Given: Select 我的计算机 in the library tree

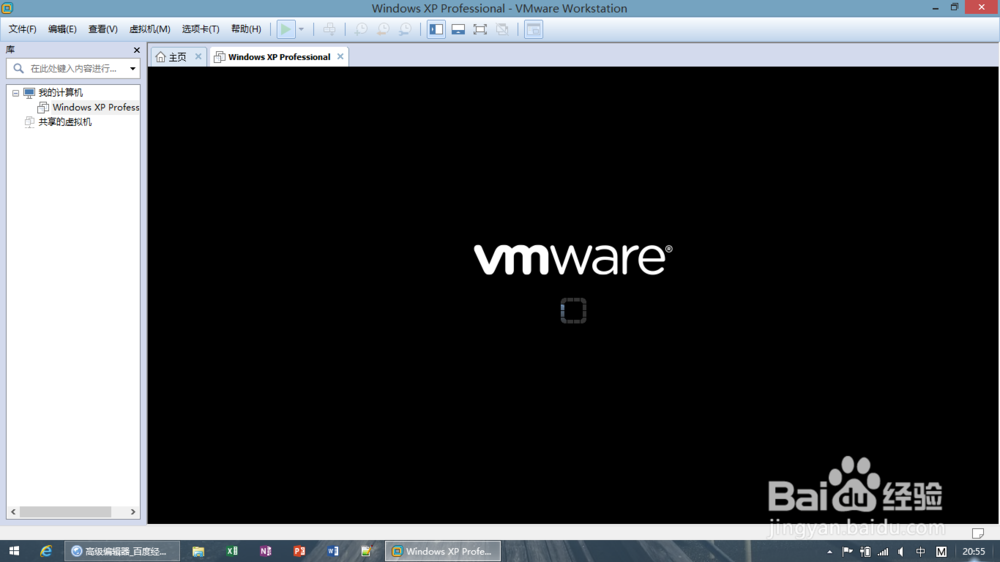Looking at the screenshot, I should [61, 93].
